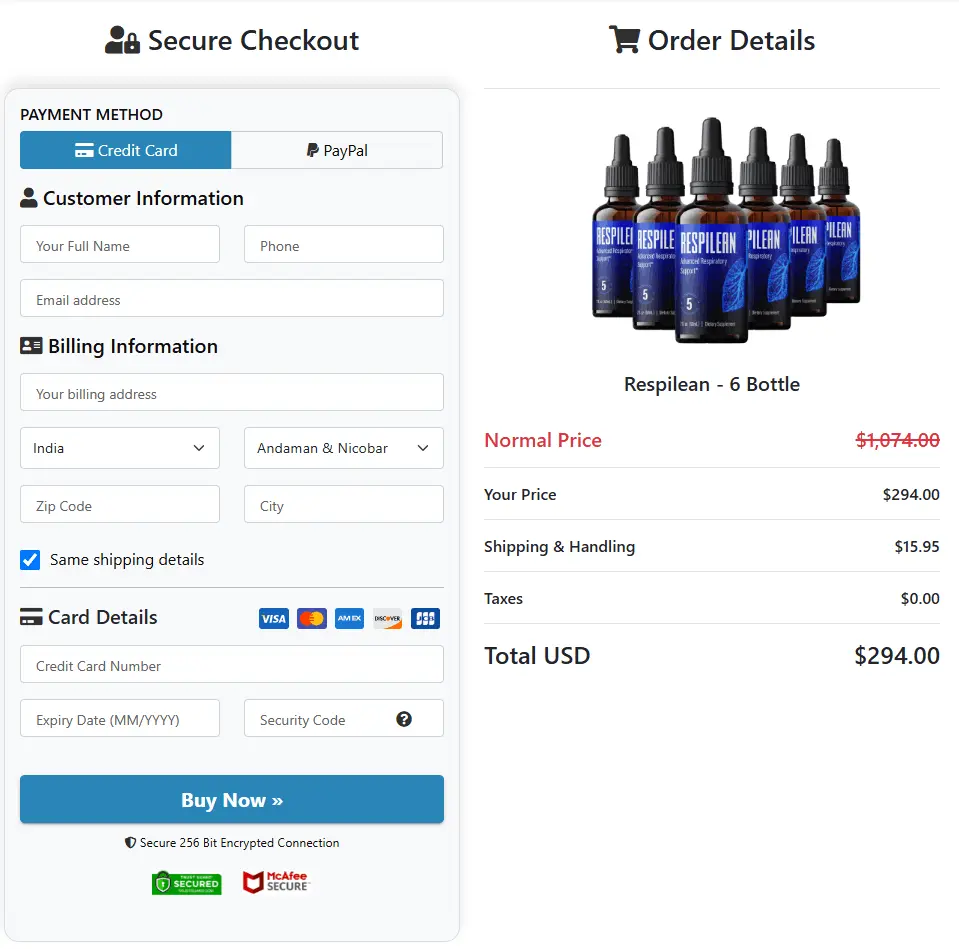The height and width of the screenshot is (949, 959).
Task: Click the crossed-out $1,074.00 price
Action: pyautogui.click(x=897, y=440)
